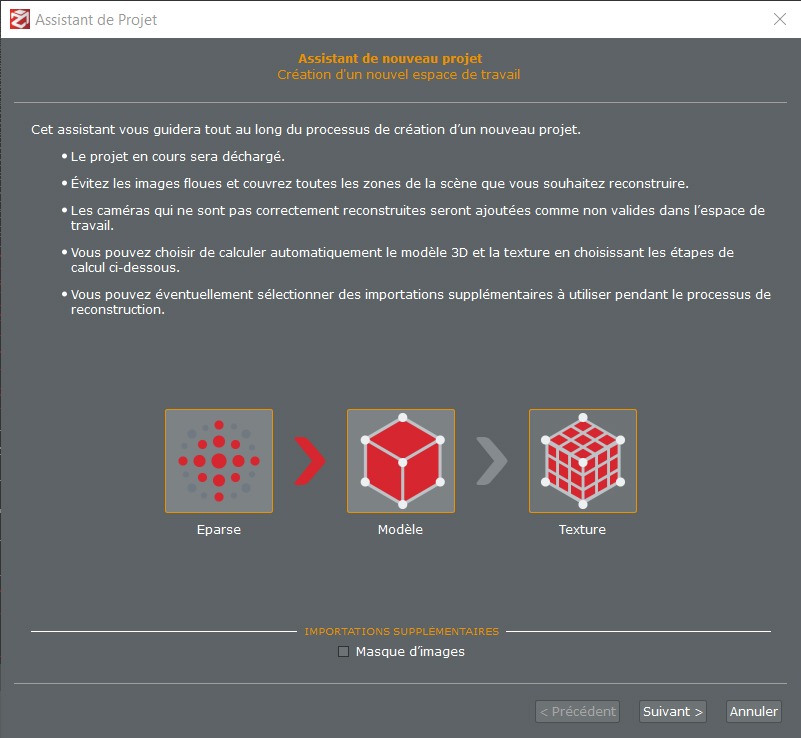
Task: Click the Modèle label
Action: pos(400,530)
